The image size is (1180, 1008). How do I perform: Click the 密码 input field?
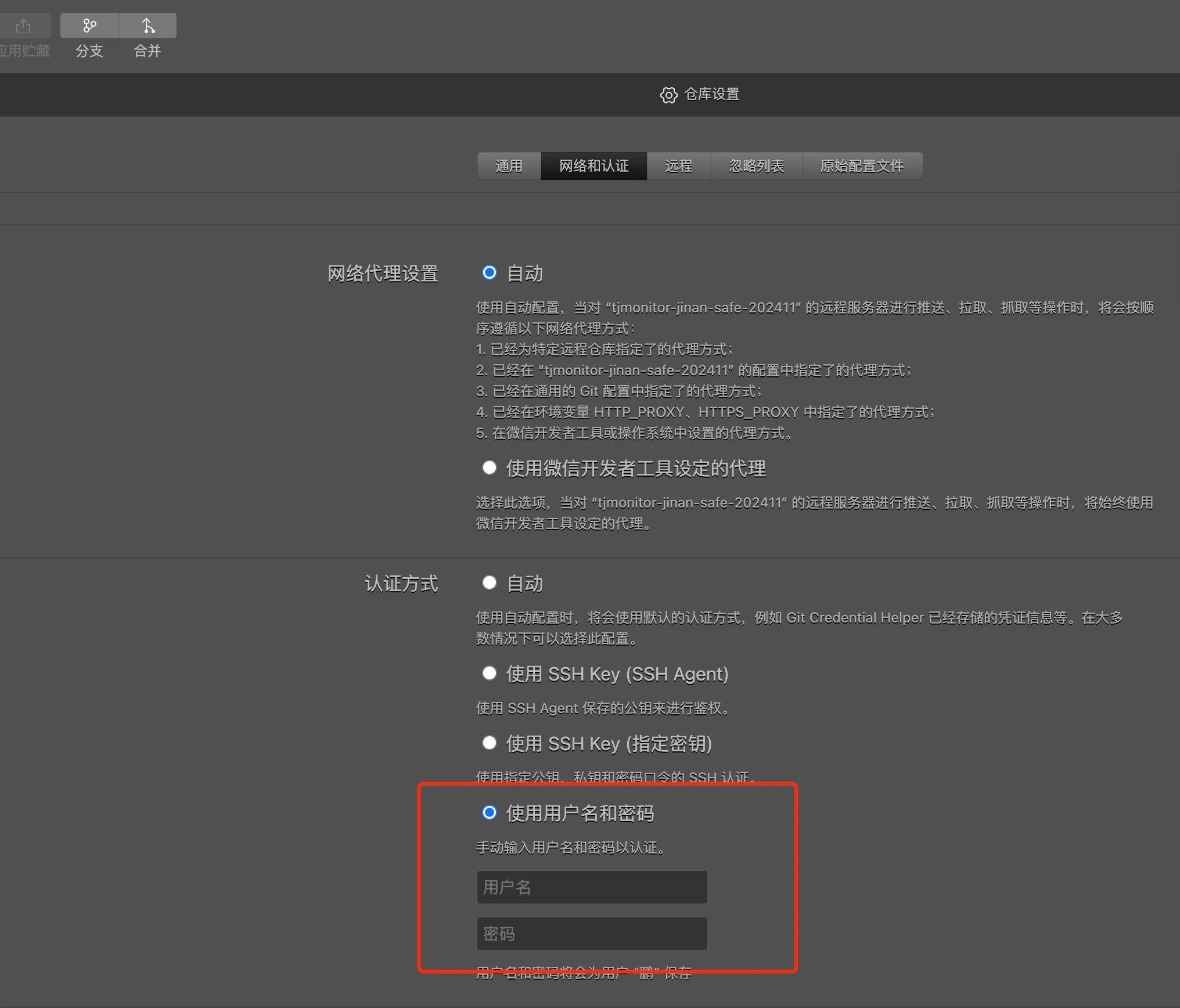(x=592, y=933)
